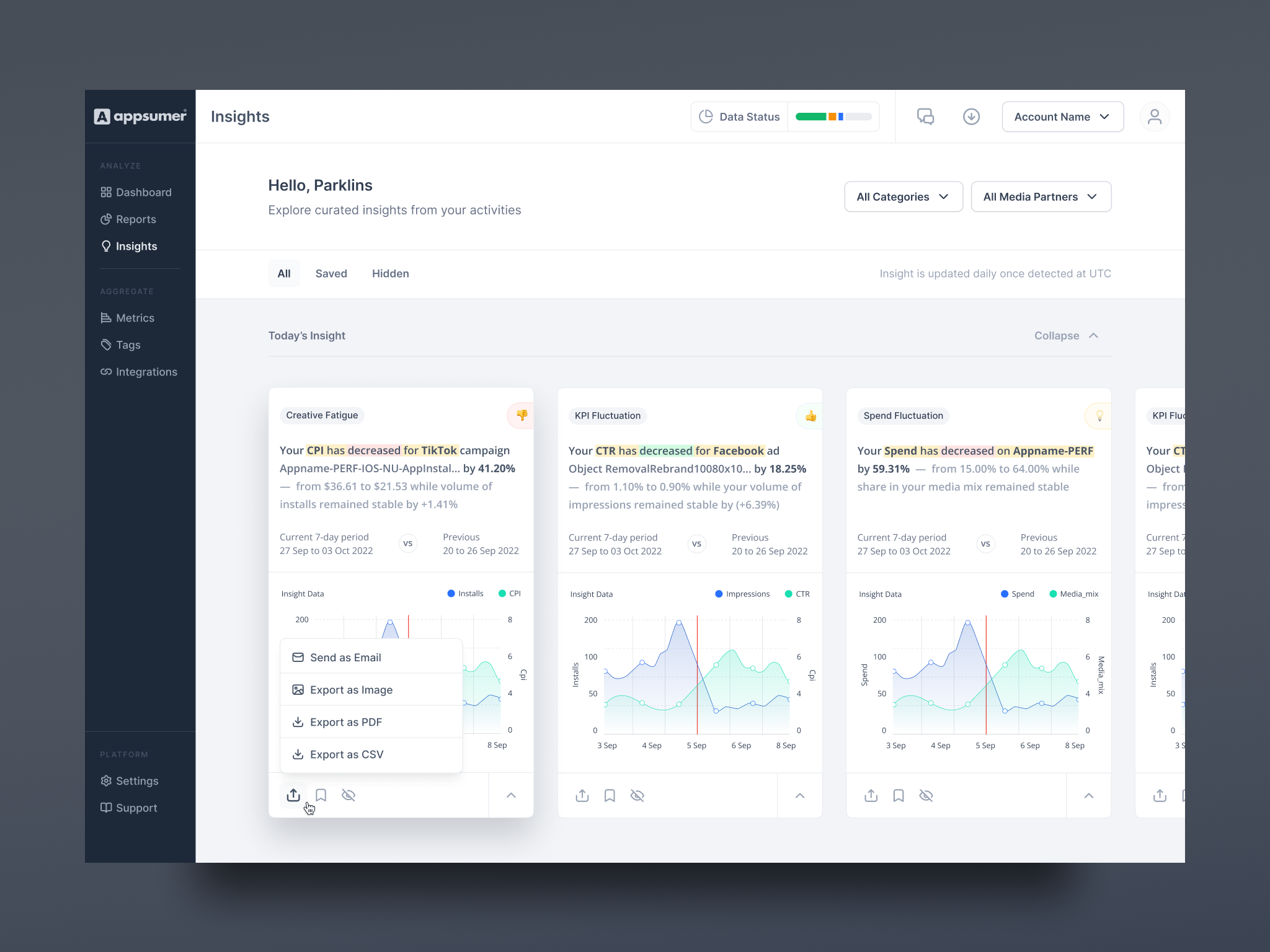Toggle CPI legend on Creative Fatigue chart
Image resolution: width=1270 pixels, height=952 pixels.
click(510, 594)
